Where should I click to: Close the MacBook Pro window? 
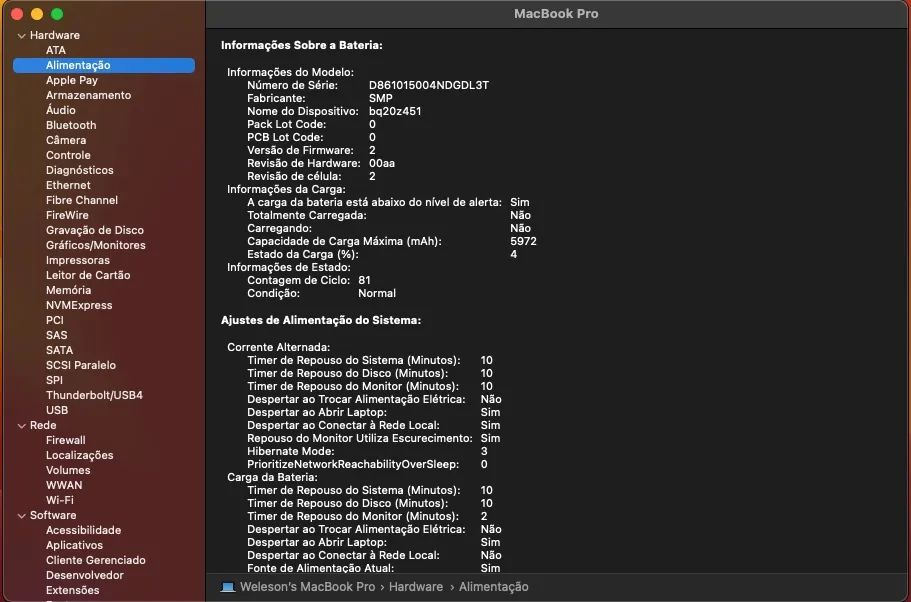(17, 14)
